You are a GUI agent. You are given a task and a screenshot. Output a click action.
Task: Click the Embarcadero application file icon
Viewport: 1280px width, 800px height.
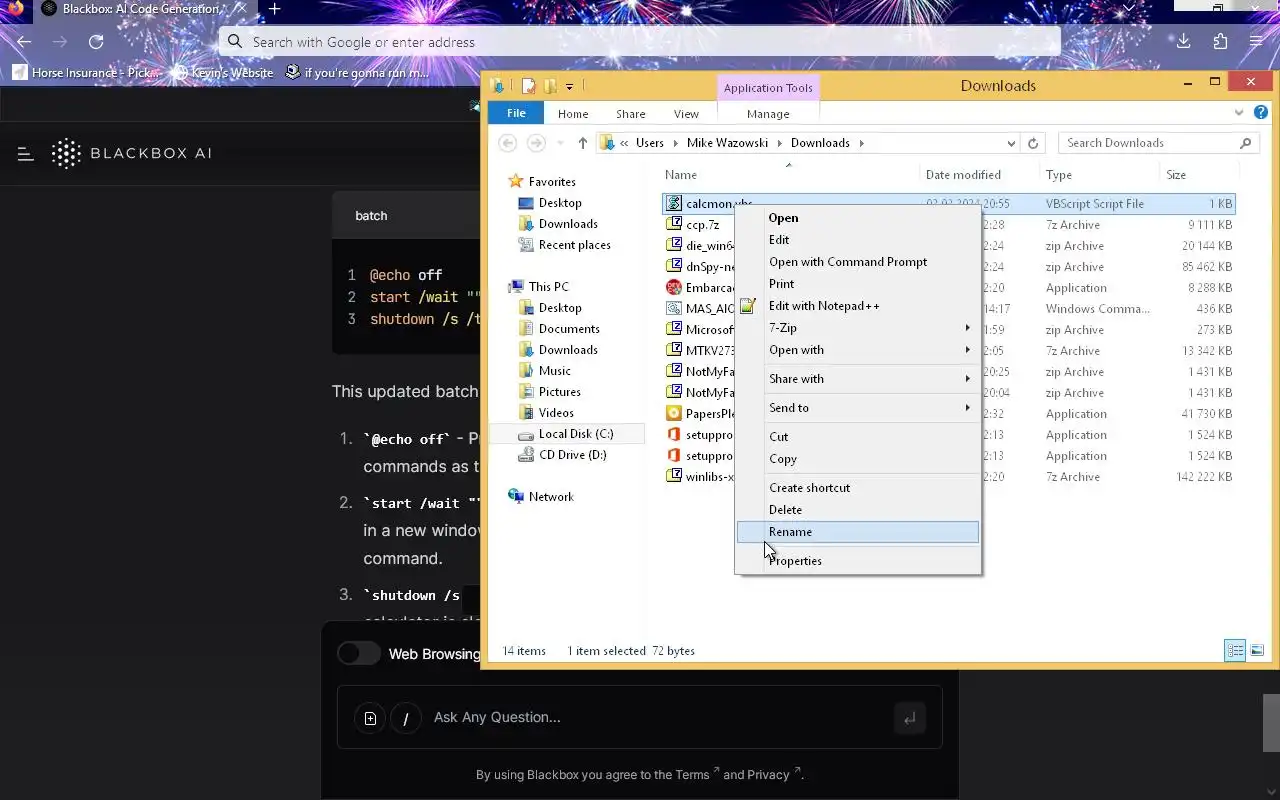point(674,288)
